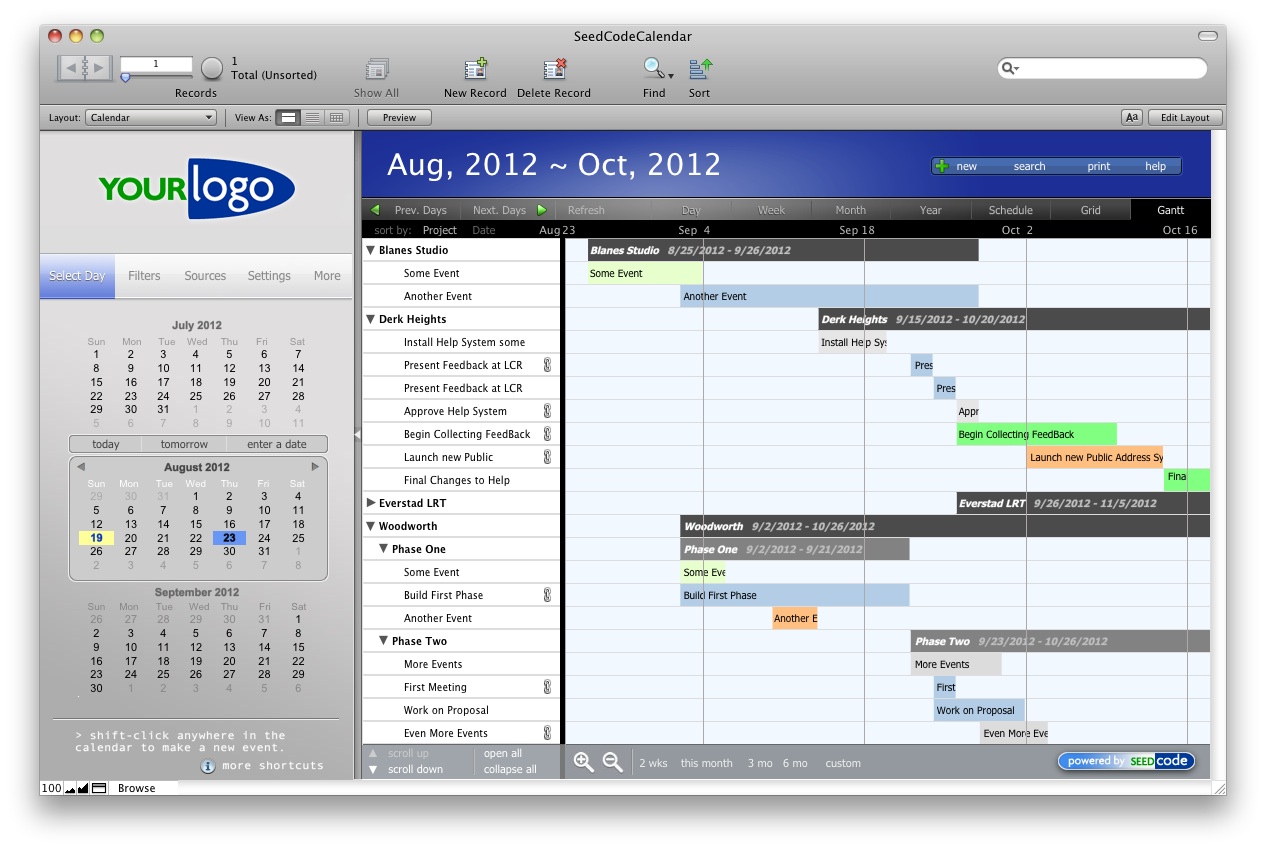Click the Edit Layout button
Screen dimensions: 1266x850
coord(1185,117)
